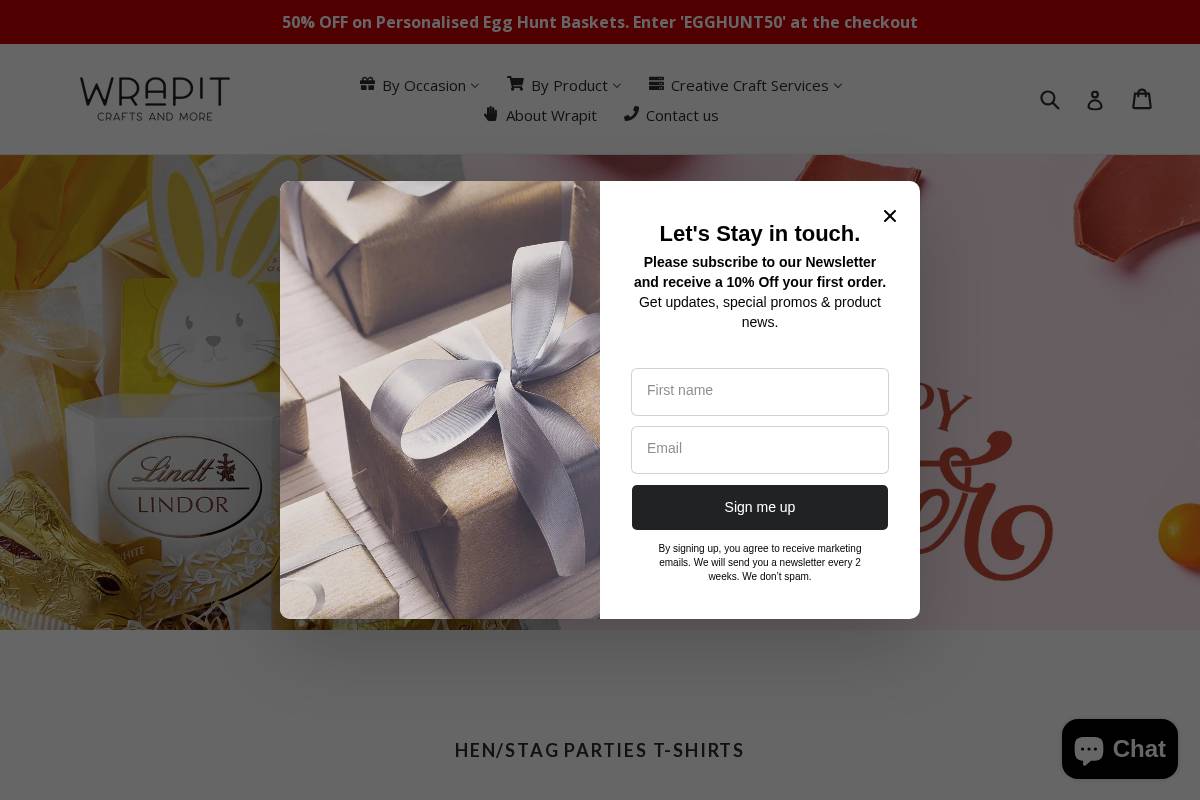This screenshot has height=800, width=1200.
Task: Click the gift icon beside By Occasion
Action: point(368,84)
